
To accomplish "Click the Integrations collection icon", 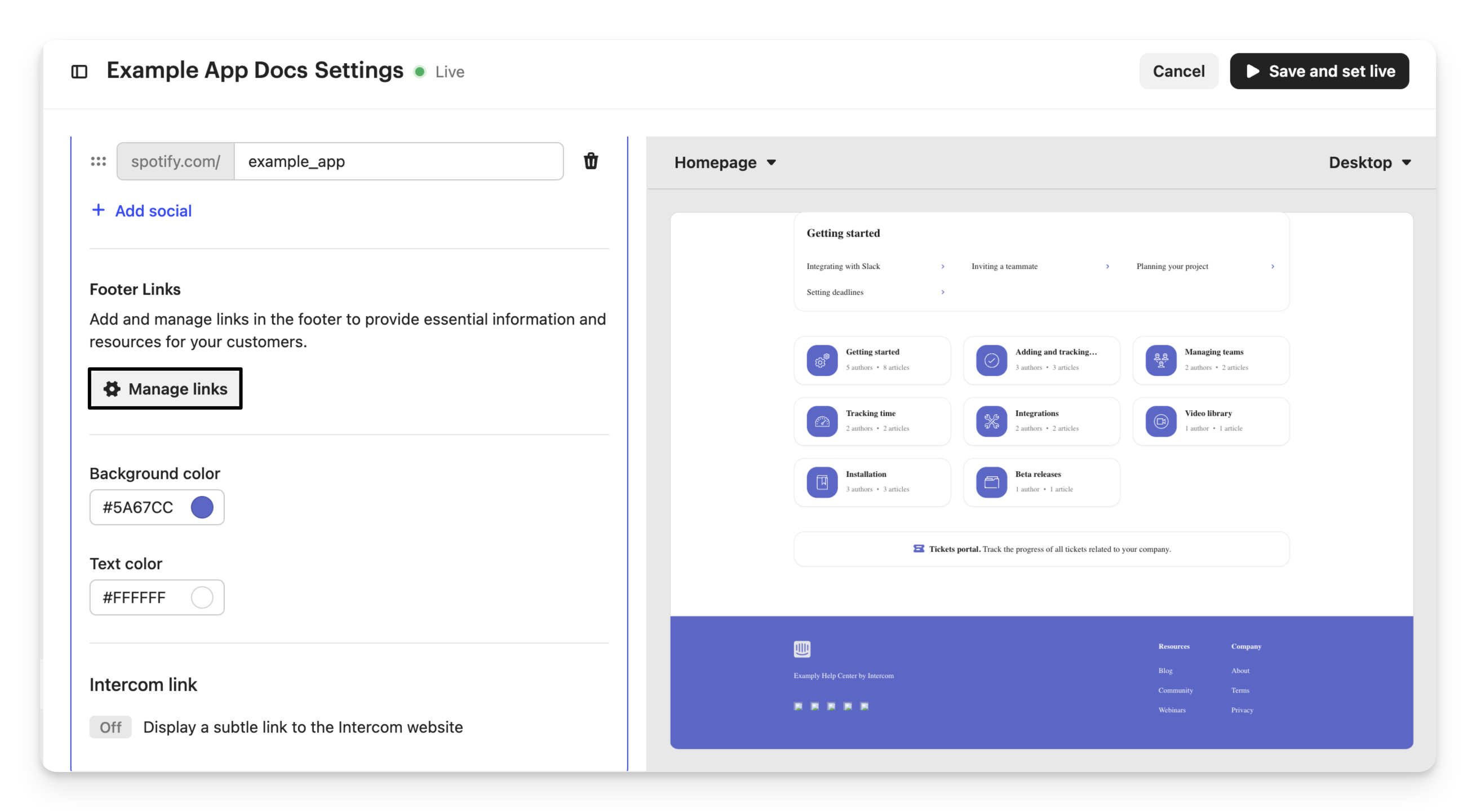I will (x=991, y=421).
